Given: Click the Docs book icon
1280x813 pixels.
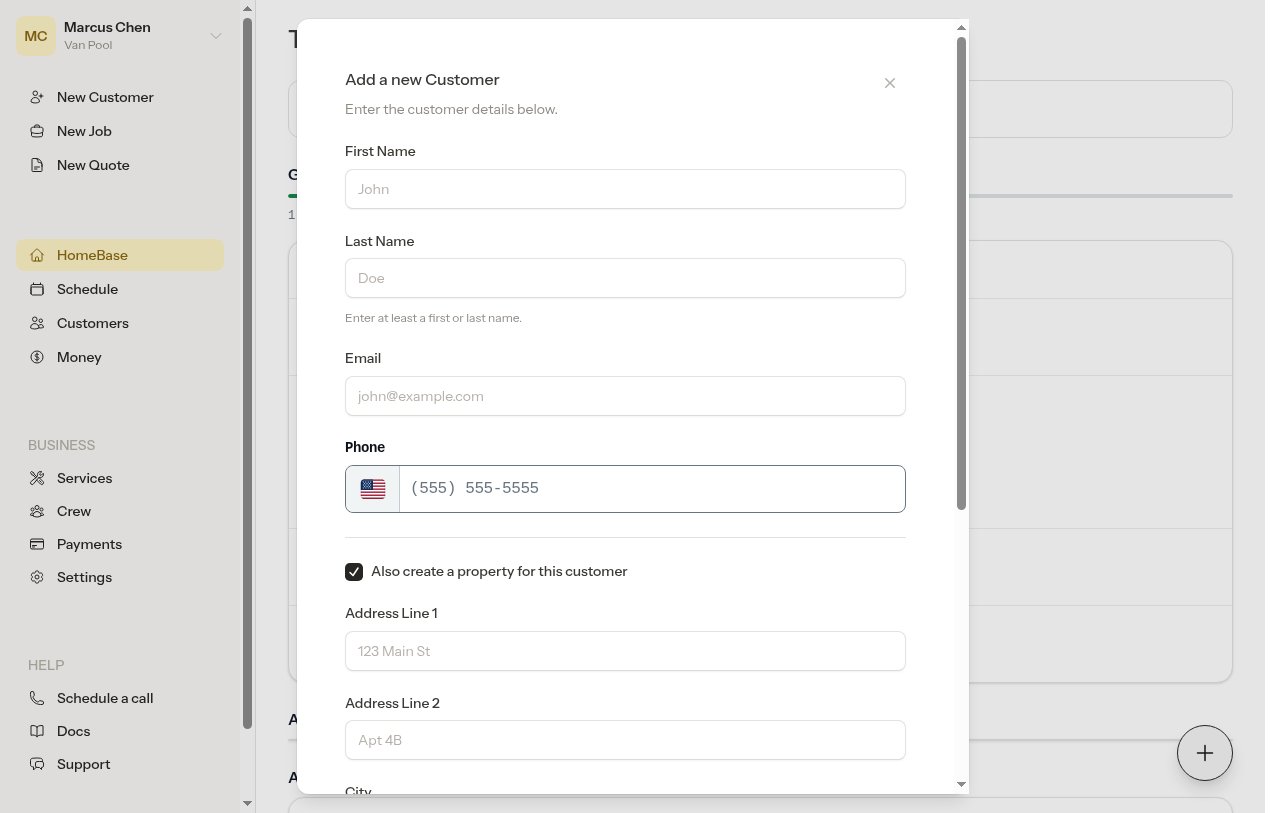Looking at the screenshot, I should [37, 731].
